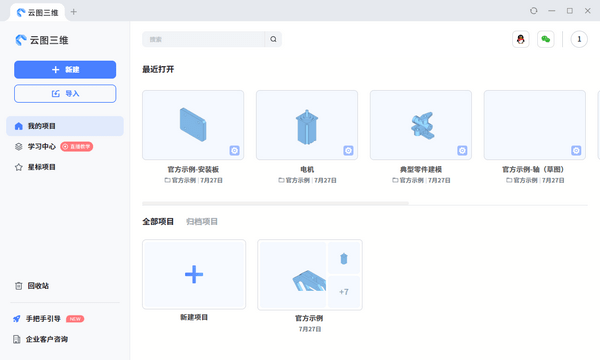Click the 云图三维 logo in sidebar
The width and height of the screenshot is (600, 360).
tap(42, 40)
